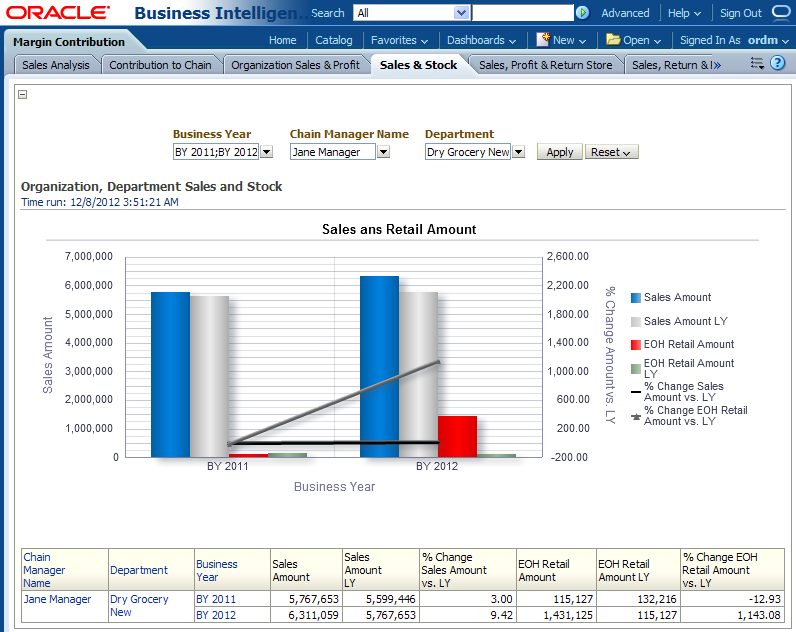Click the New document icon

pos(542,40)
